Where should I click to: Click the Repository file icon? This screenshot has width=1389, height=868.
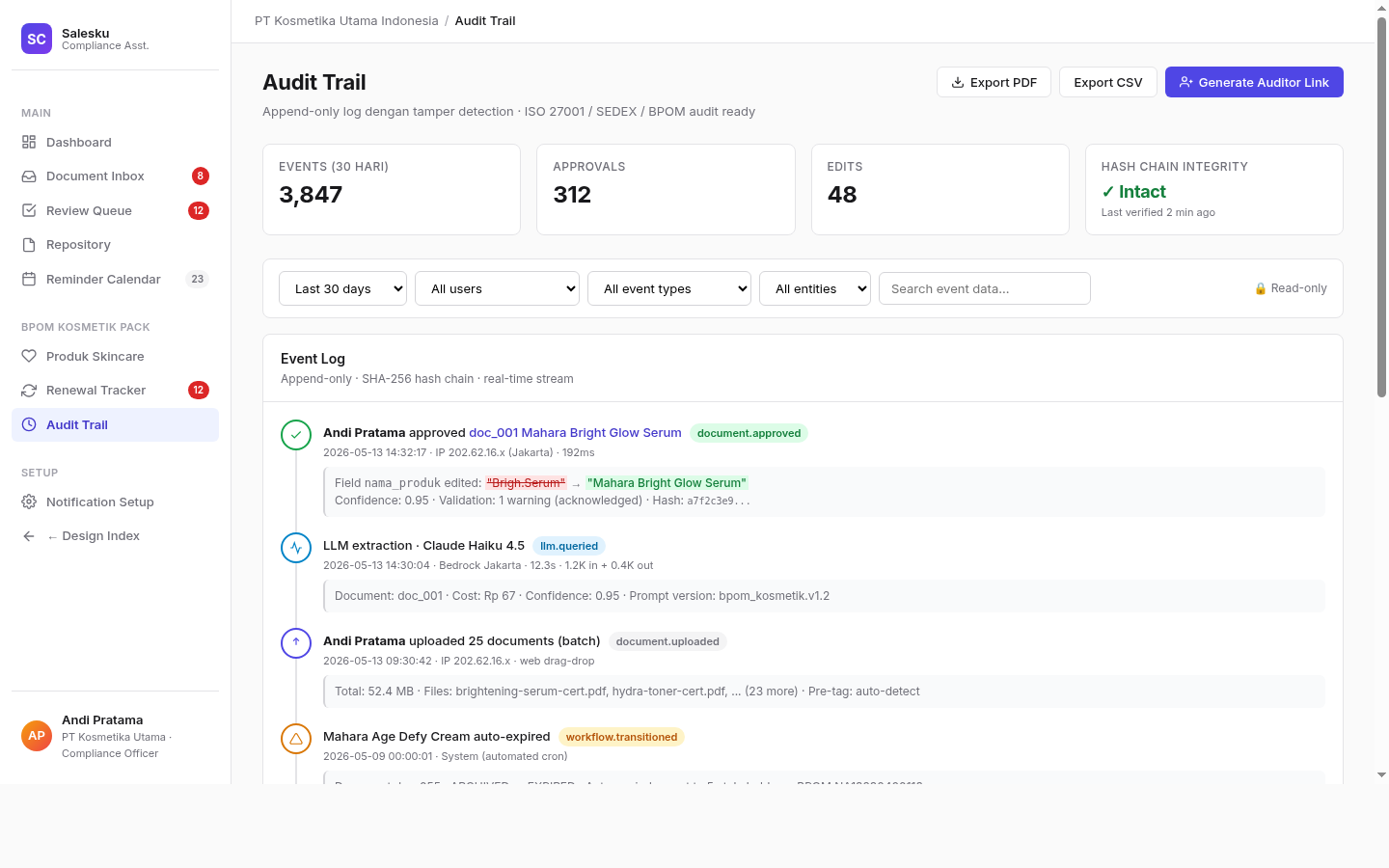[x=29, y=245]
